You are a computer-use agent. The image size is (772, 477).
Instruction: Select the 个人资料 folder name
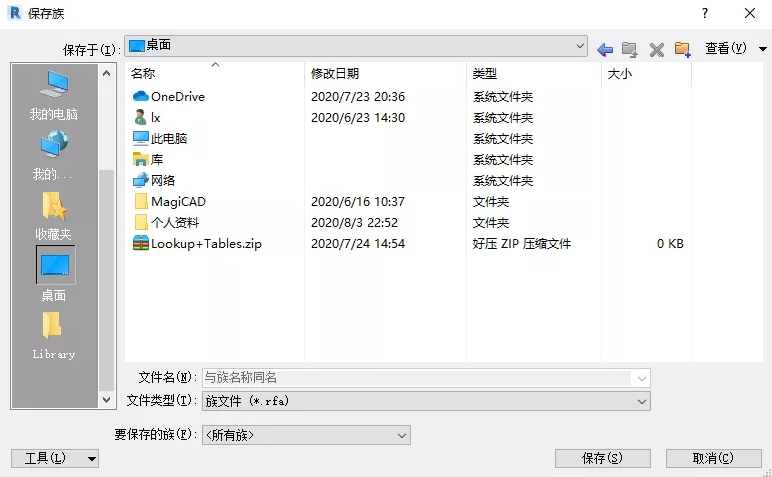pos(175,223)
